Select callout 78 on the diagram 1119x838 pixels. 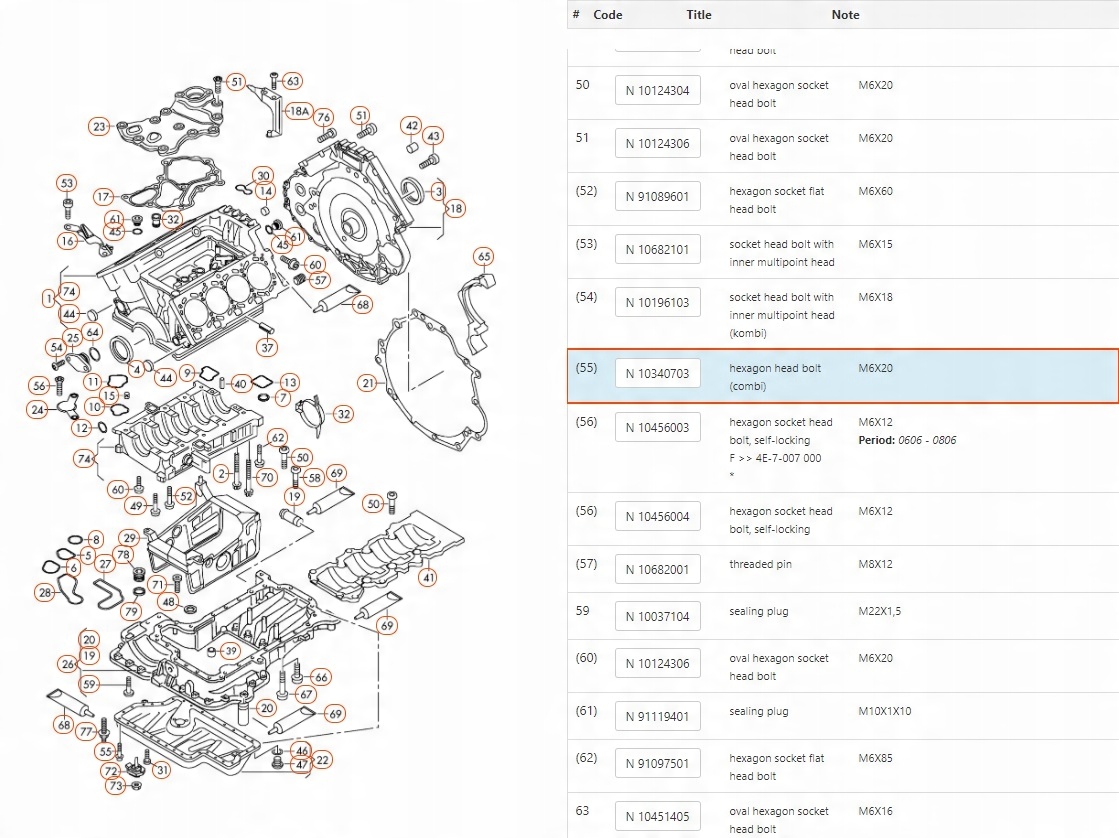tap(123, 555)
